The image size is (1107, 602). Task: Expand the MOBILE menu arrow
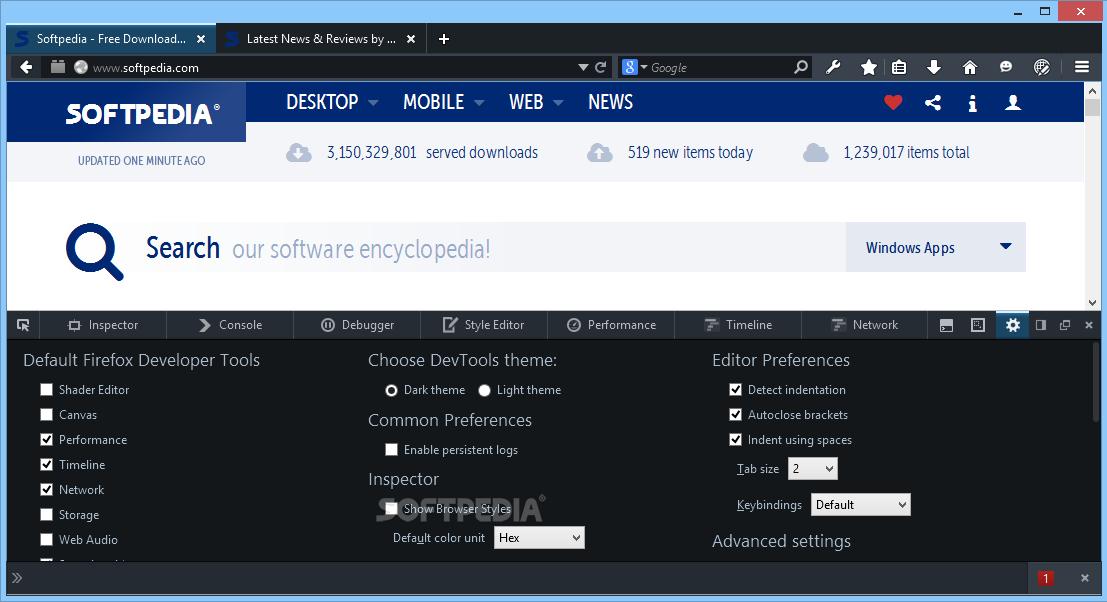click(479, 103)
